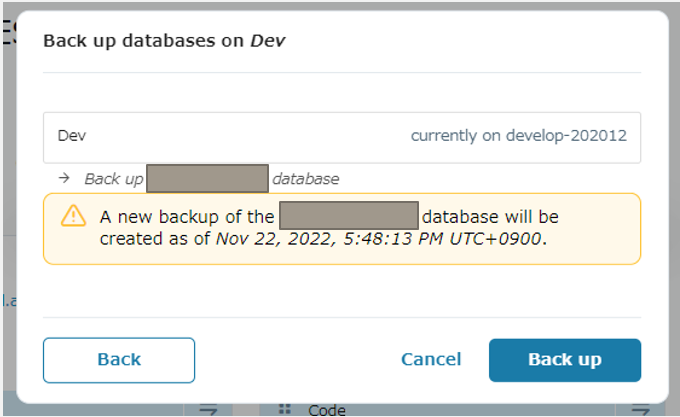
Task: Click the gray segment between bottom toolbar icons
Action: [x=246, y=410]
